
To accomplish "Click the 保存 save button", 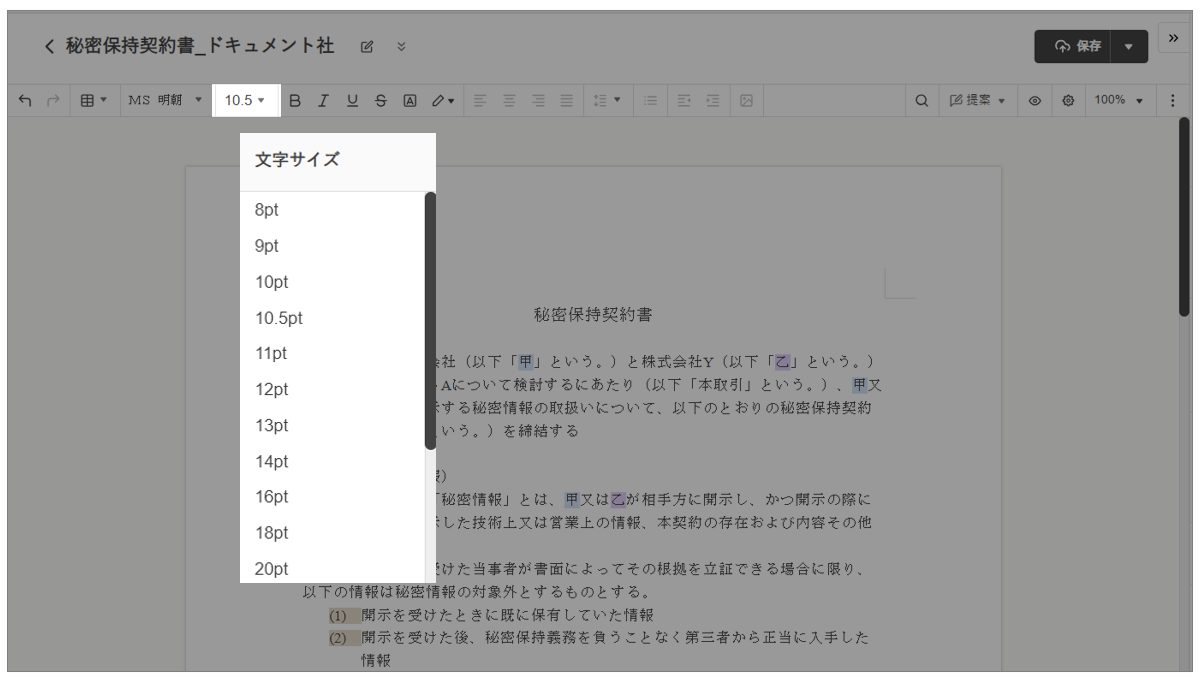I will click(x=1079, y=46).
